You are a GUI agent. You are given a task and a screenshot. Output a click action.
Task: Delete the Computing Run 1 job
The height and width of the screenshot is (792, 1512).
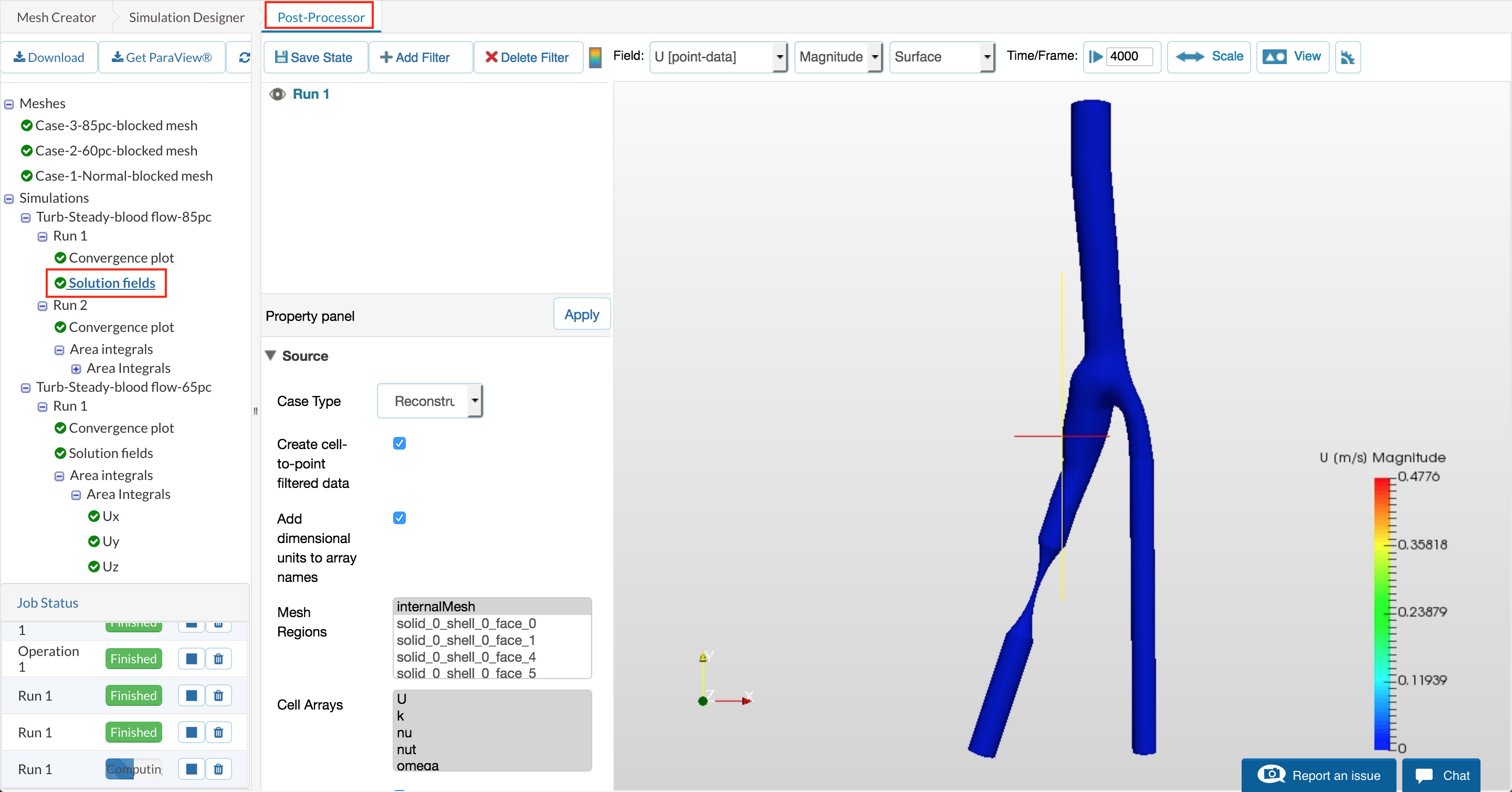tap(218, 768)
